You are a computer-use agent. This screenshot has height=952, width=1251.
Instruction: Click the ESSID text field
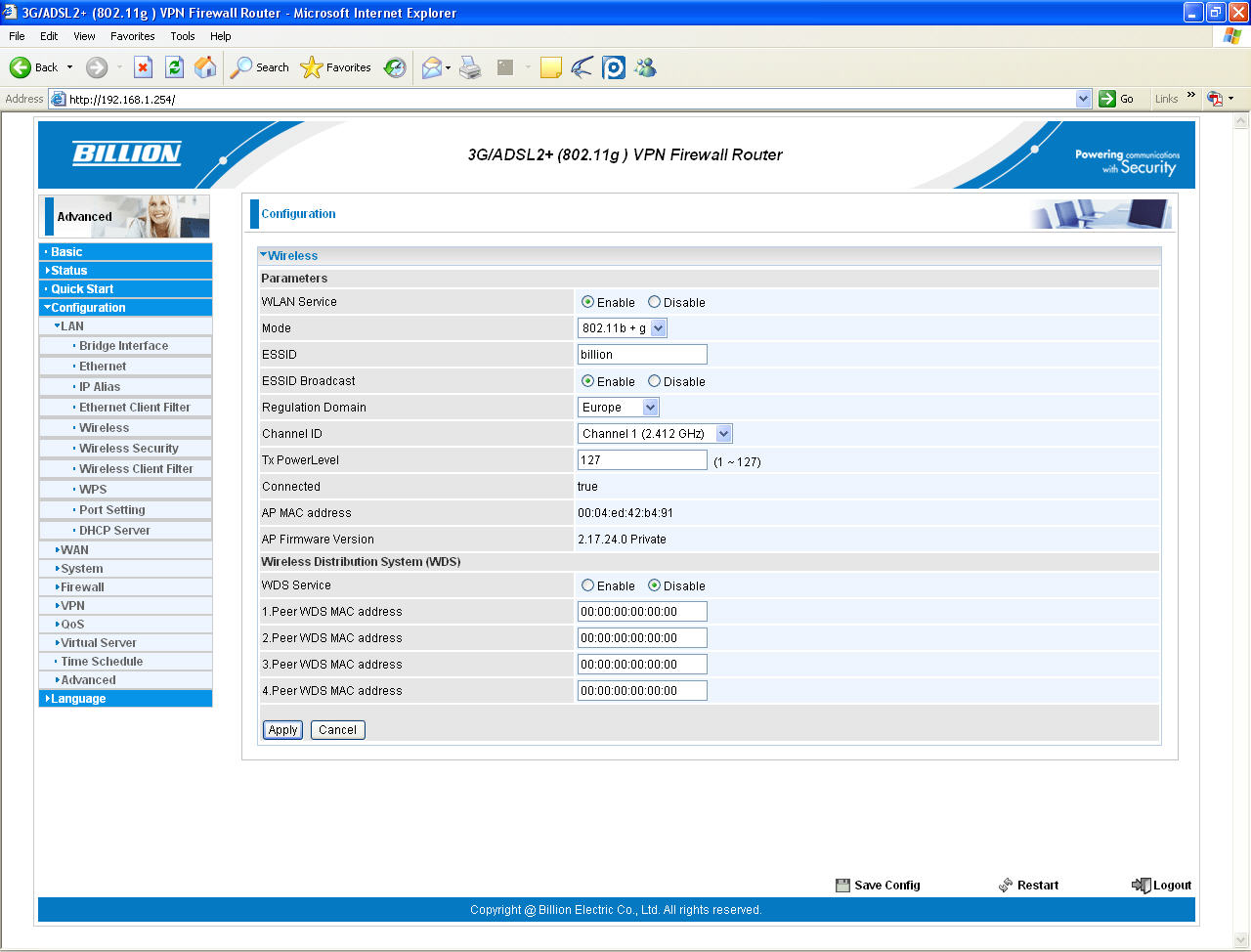tap(642, 355)
